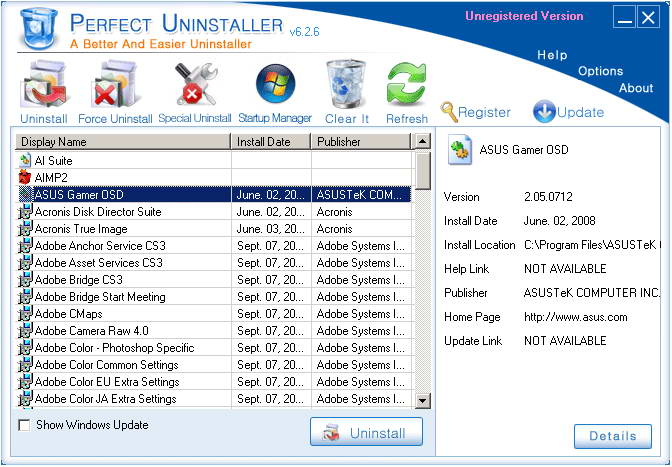
Task: Sort list by Install Date column header
Action: 271,142
